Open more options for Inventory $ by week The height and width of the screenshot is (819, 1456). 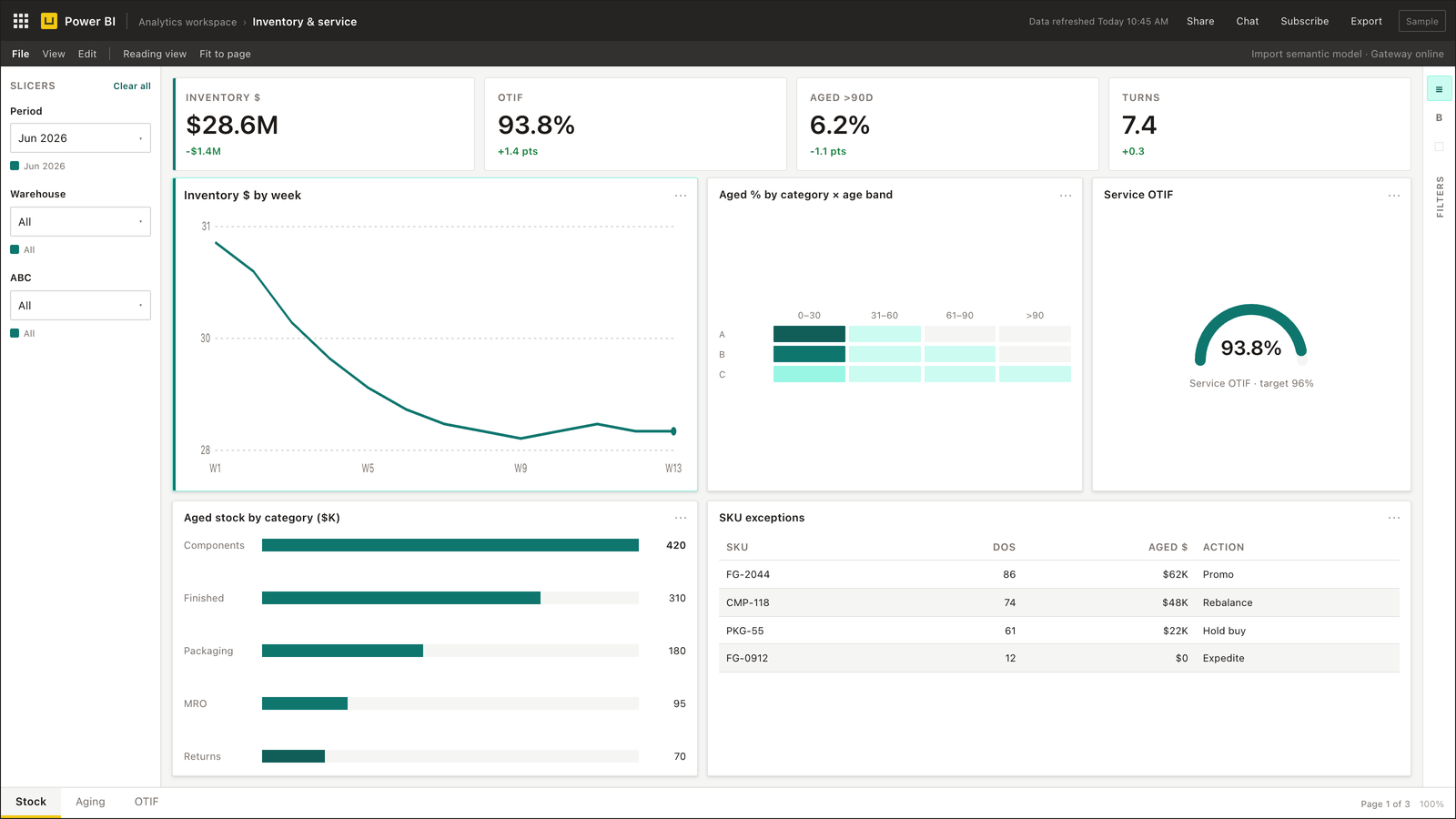coord(681,196)
